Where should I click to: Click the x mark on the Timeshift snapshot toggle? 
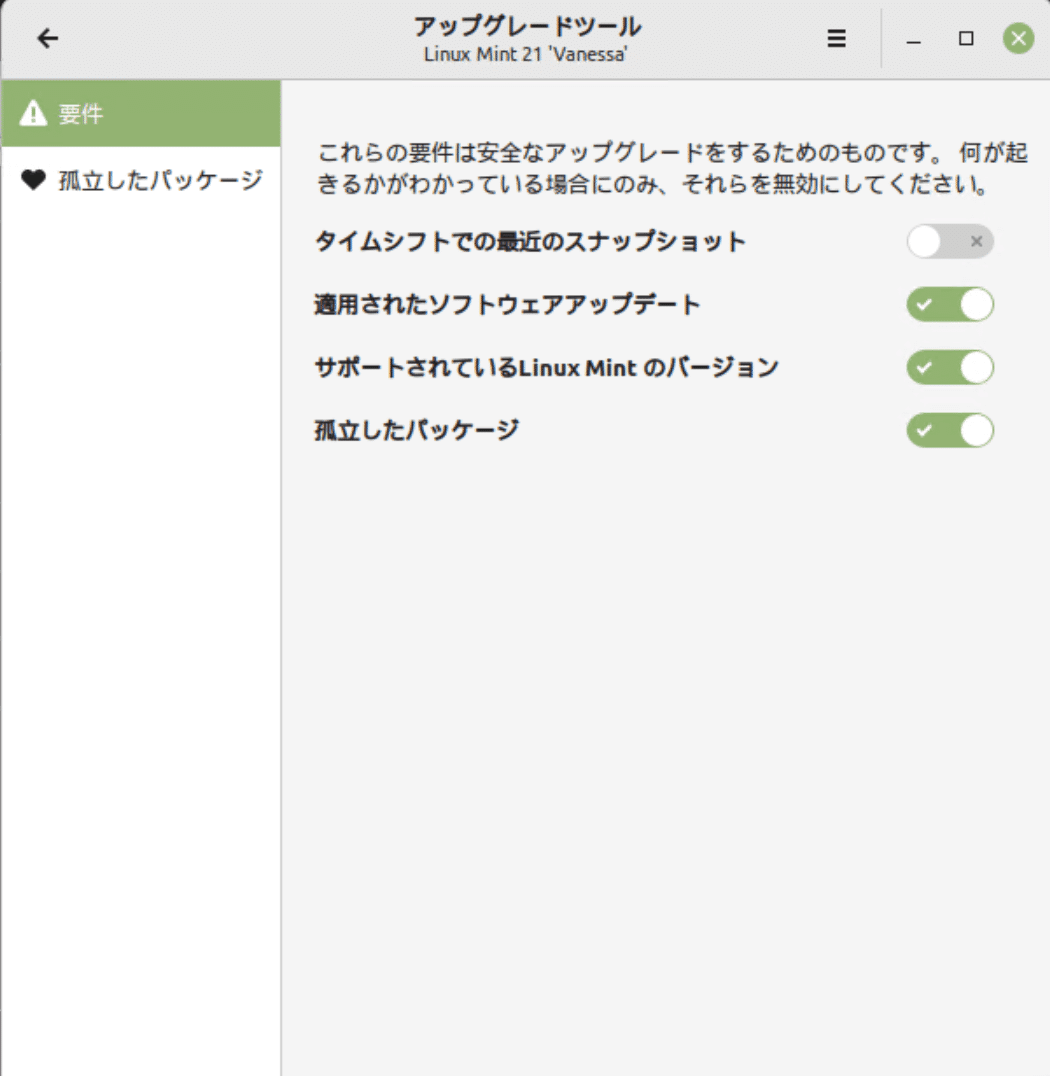(x=977, y=241)
